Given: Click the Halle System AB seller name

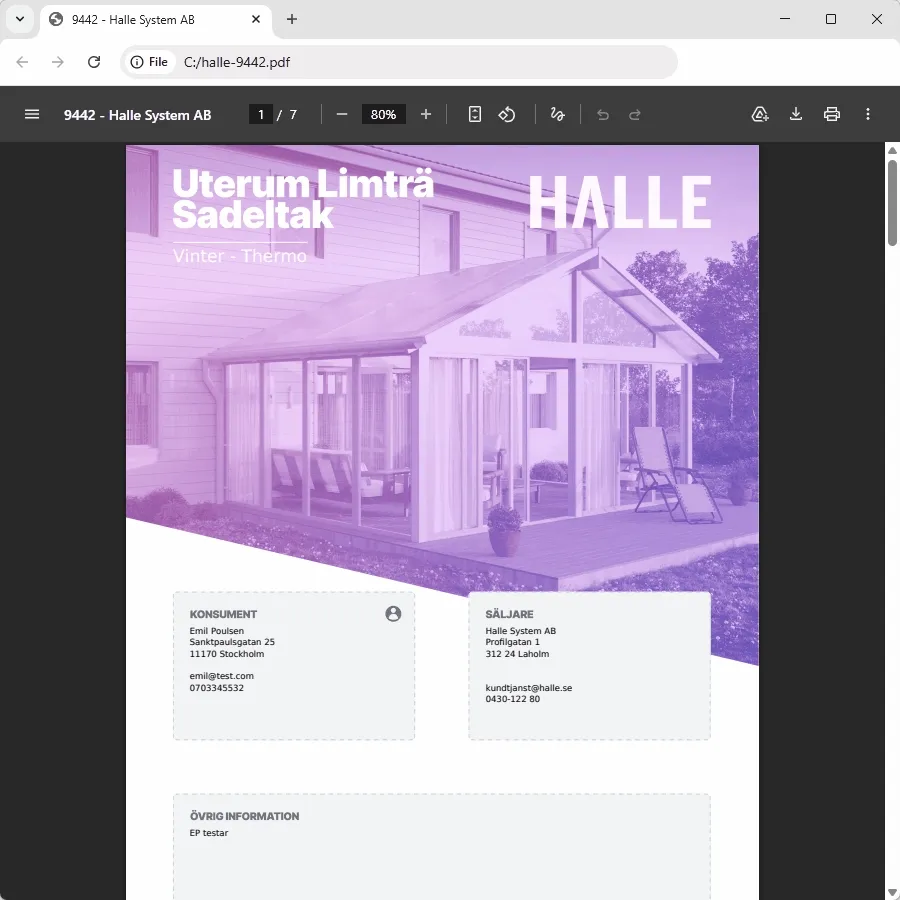Looking at the screenshot, I should pos(521,631).
